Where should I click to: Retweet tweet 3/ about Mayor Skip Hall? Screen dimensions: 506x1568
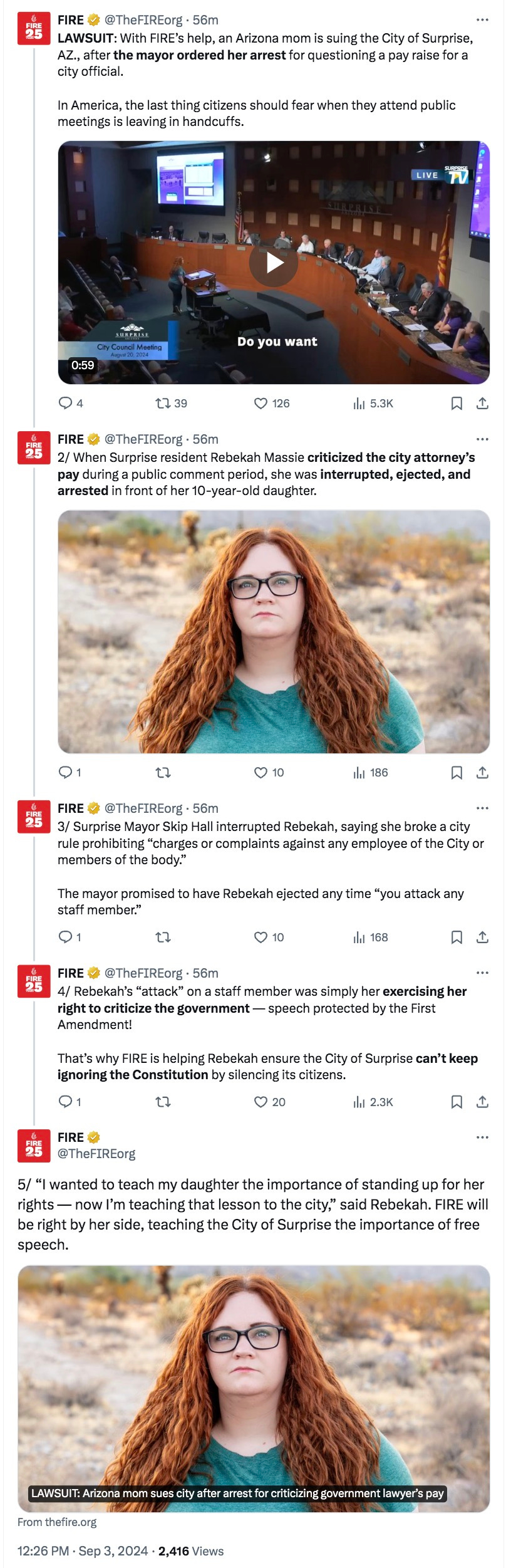(x=163, y=937)
